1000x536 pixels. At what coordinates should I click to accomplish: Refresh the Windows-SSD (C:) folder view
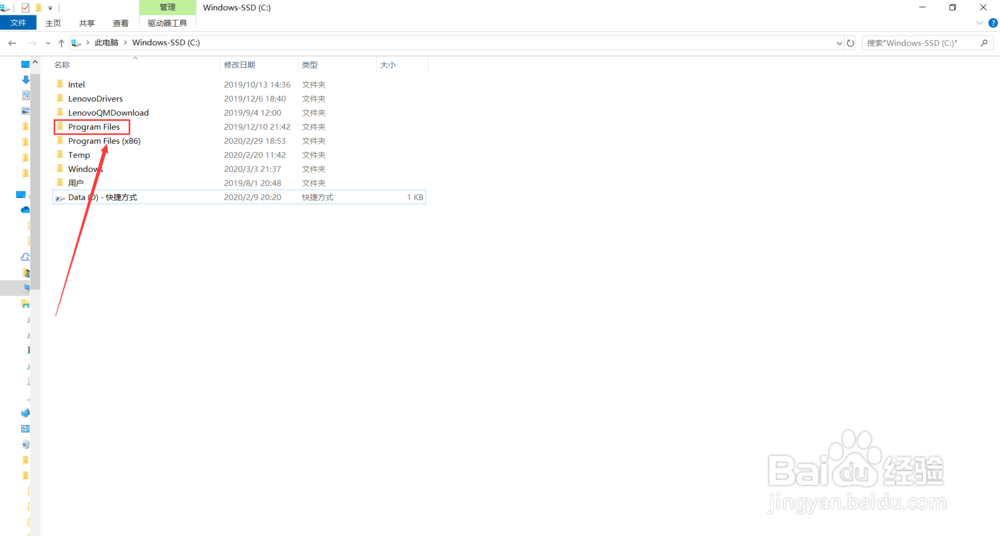pyautogui.click(x=850, y=43)
